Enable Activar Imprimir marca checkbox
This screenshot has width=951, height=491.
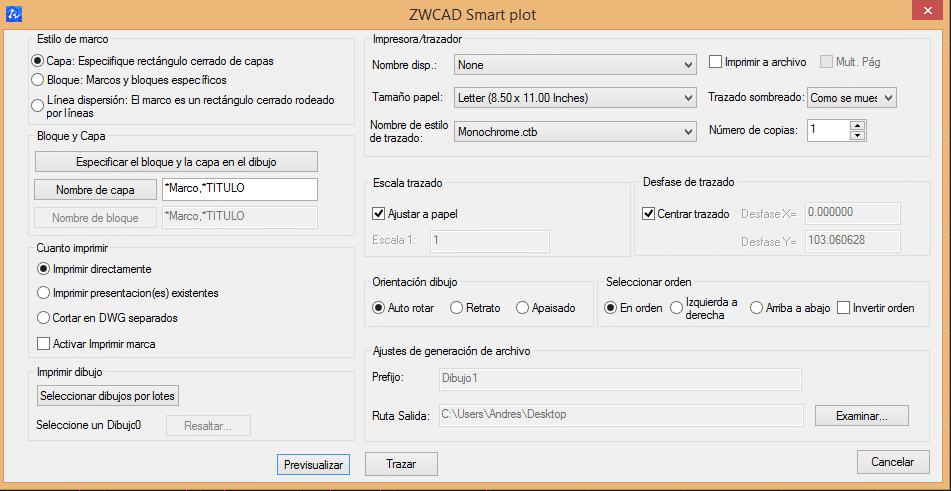pos(43,344)
